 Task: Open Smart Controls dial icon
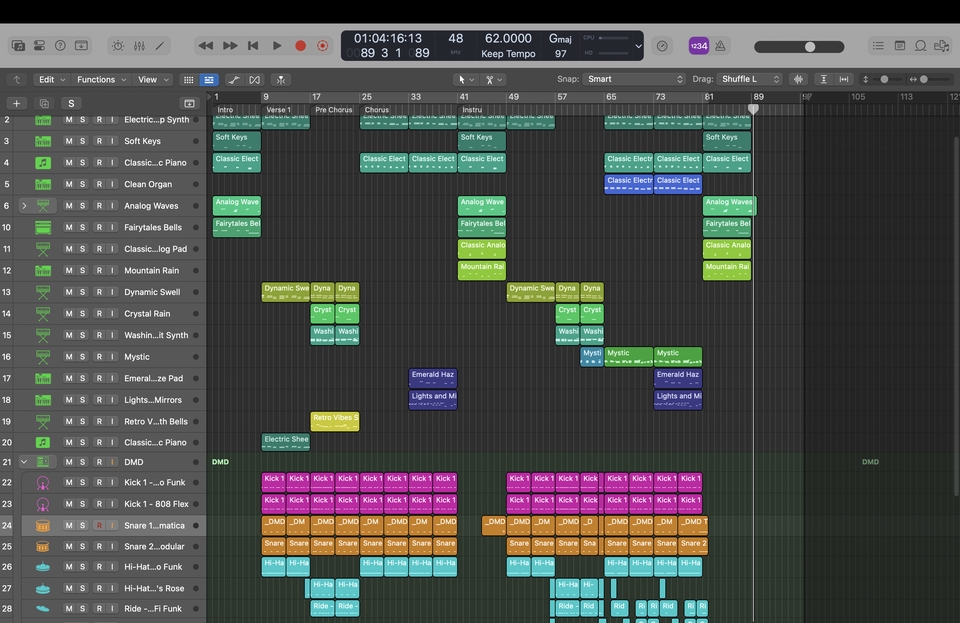118,46
